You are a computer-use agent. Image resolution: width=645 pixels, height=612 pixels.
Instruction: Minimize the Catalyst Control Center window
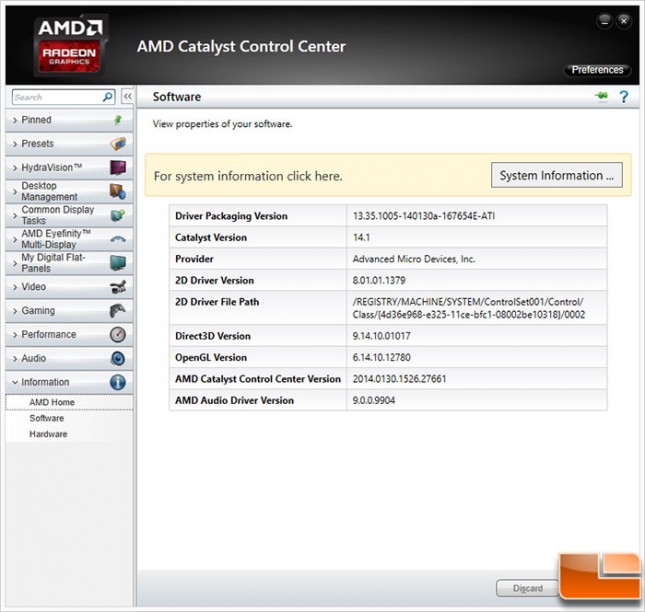tap(605, 21)
